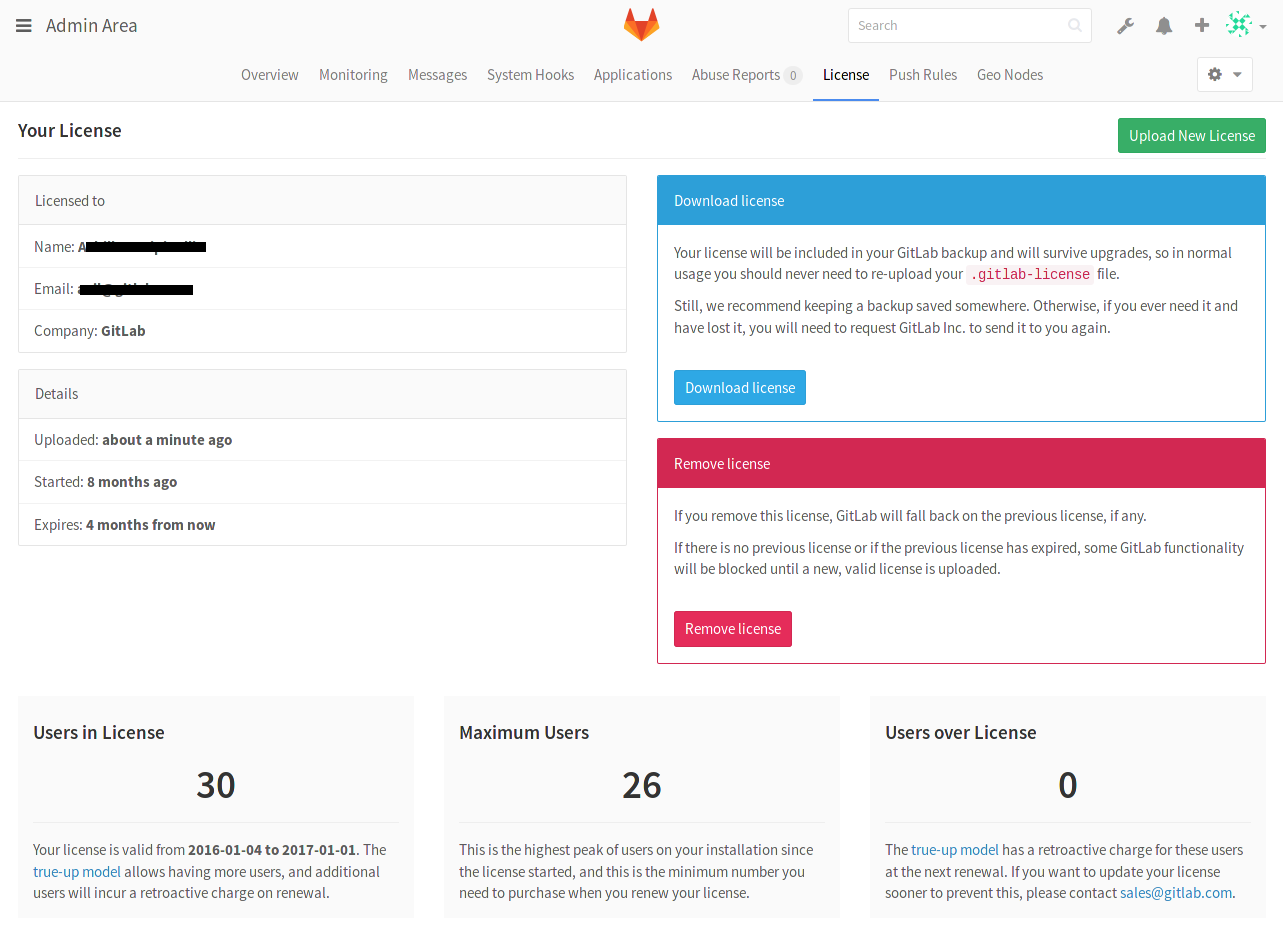Click the search magnifier icon
1283x943 pixels.
[x=1075, y=26]
